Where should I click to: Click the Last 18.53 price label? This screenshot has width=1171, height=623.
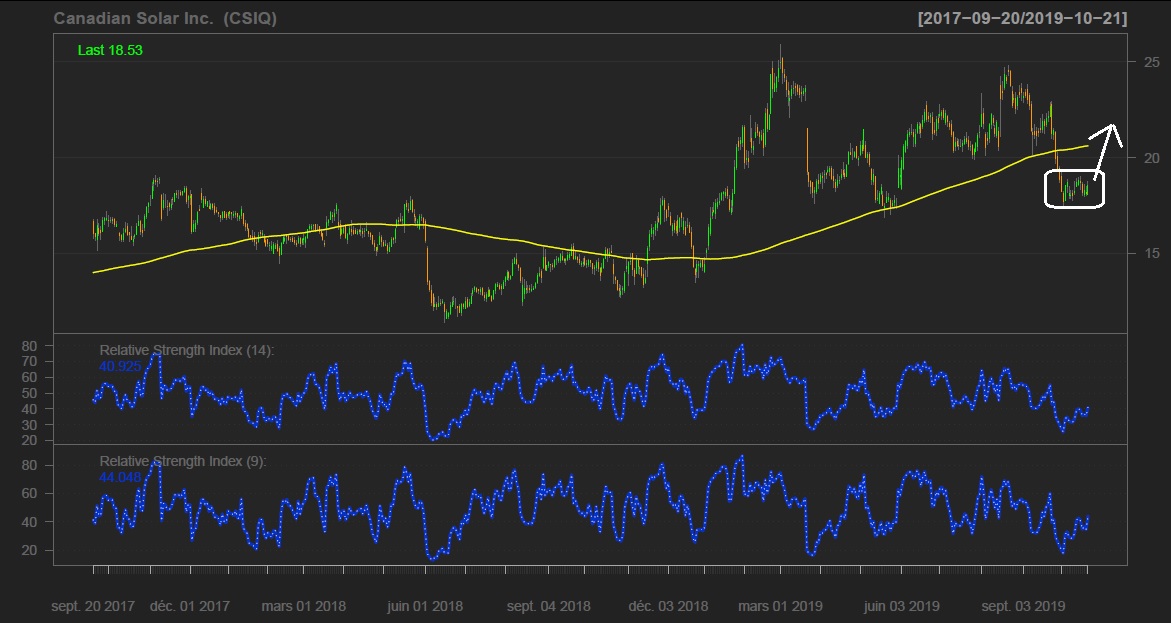110,50
